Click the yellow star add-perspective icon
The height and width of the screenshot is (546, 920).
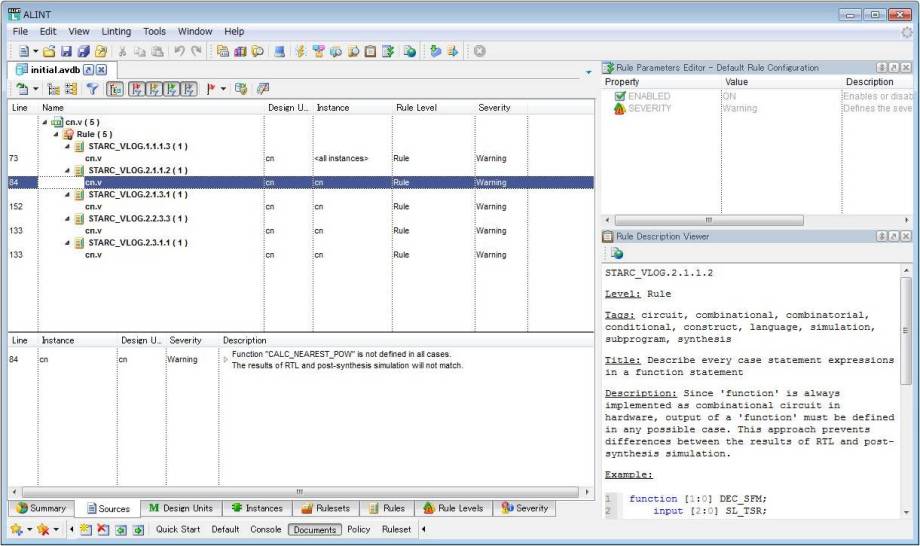click(16, 530)
